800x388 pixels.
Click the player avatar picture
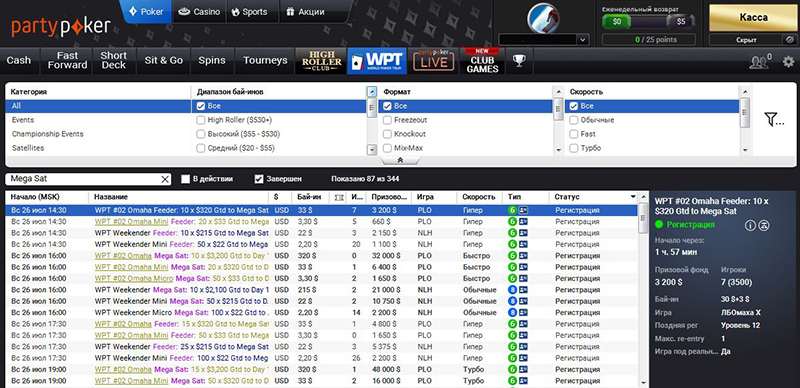pyautogui.click(x=543, y=18)
